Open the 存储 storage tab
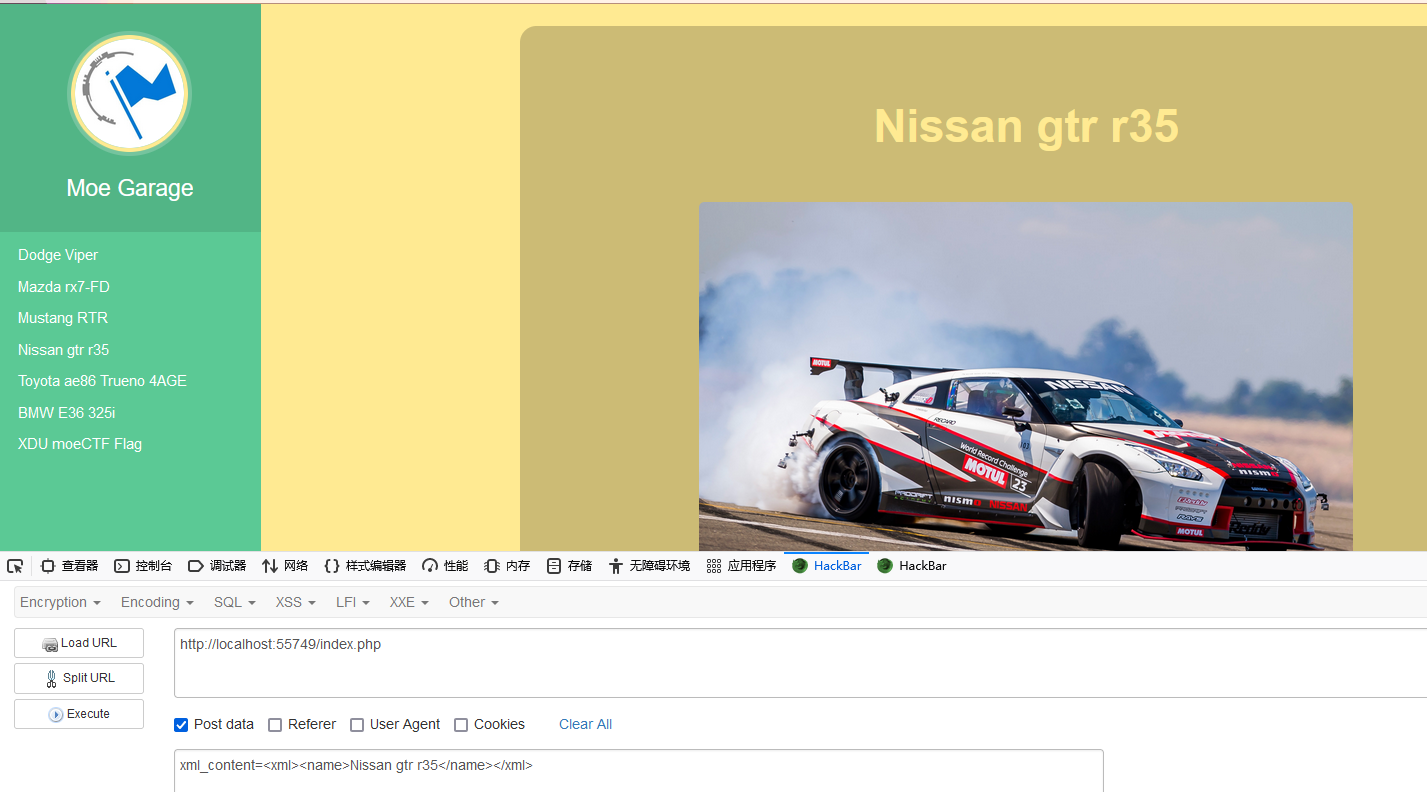The height and width of the screenshot is (792, 1427). [569, 566]
